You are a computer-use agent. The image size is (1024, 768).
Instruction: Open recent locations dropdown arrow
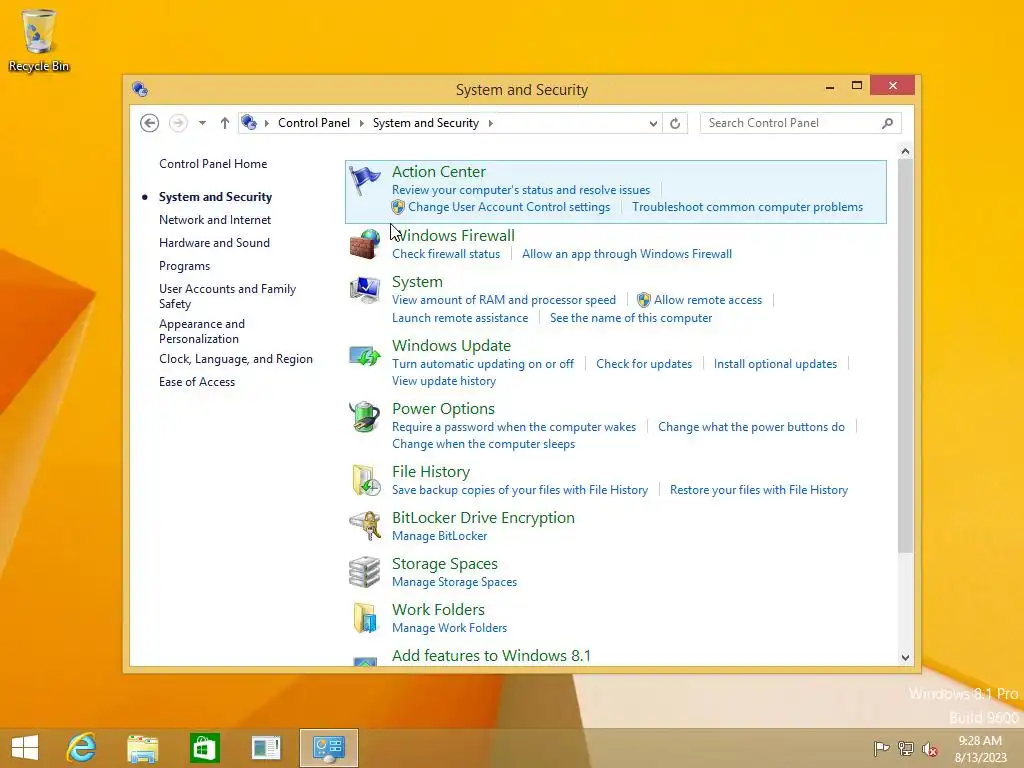click(202, 123)
